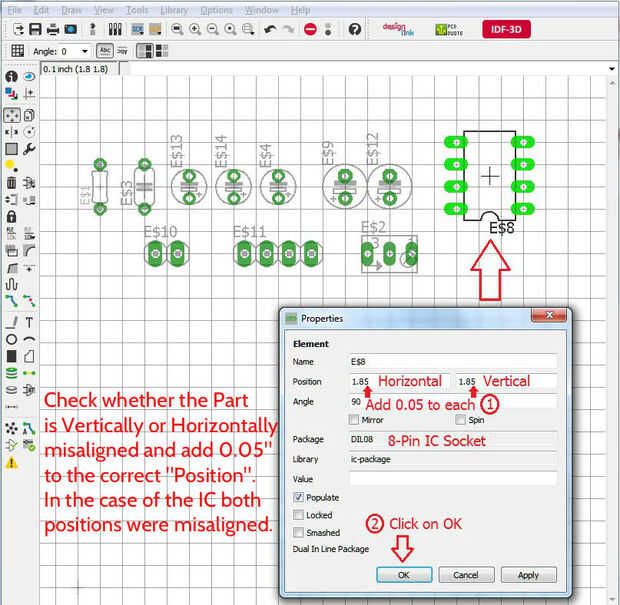Open the Library menu
The height and width of the screenshot is (605, 620).
pos(174,10)
